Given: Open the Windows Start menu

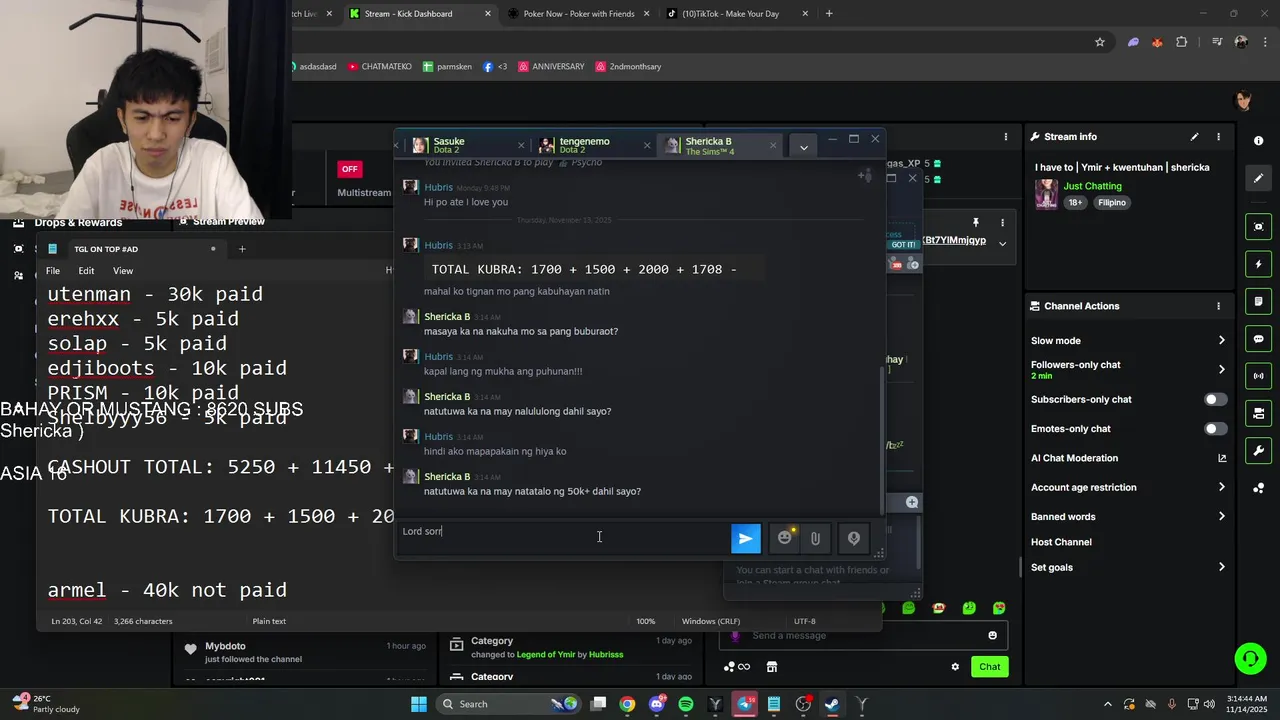Looking at the screenshot, I should point(419,704).
